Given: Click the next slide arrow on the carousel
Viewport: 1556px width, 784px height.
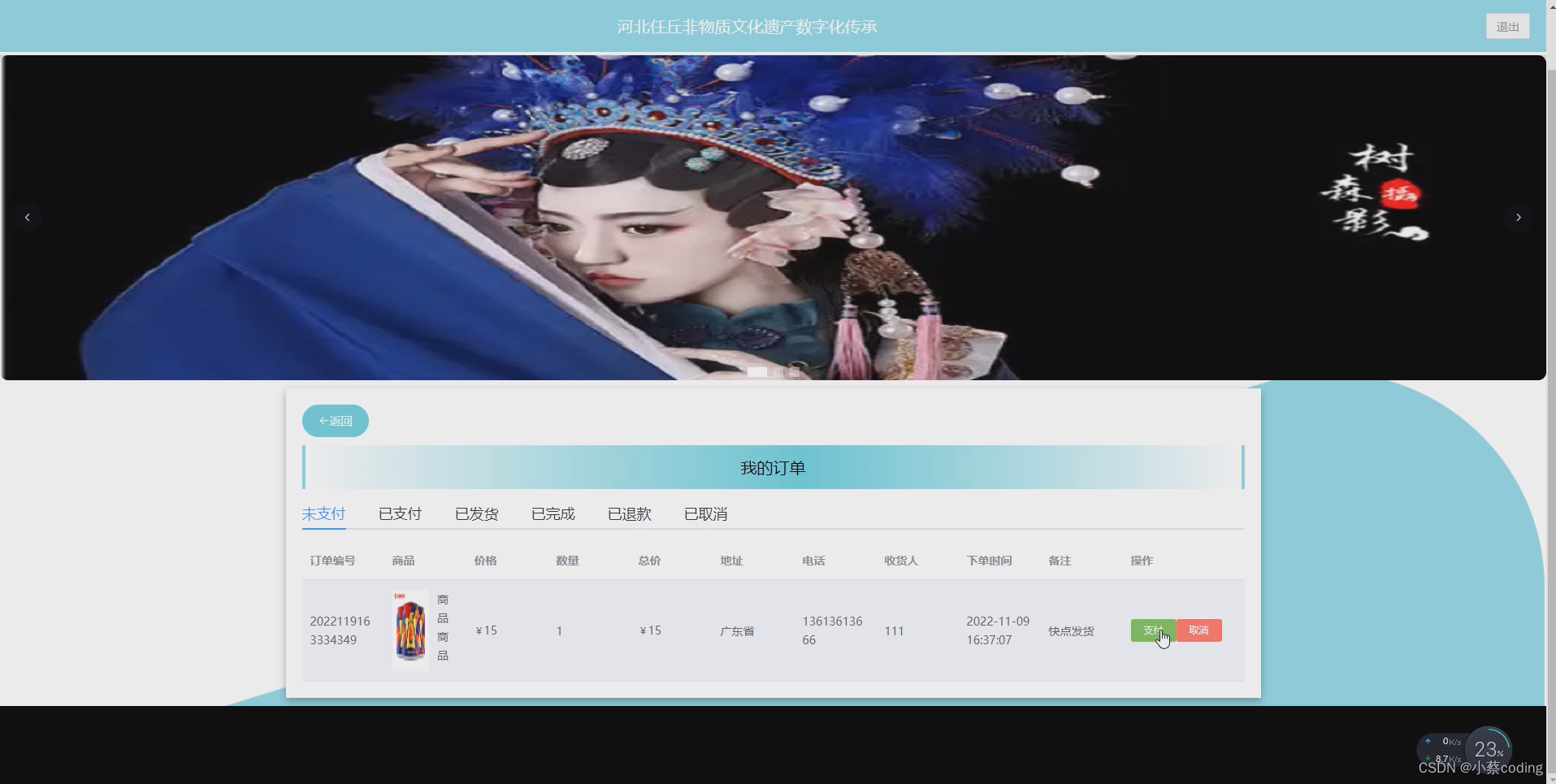Looking at the screenshot, I should point(1518,217).
